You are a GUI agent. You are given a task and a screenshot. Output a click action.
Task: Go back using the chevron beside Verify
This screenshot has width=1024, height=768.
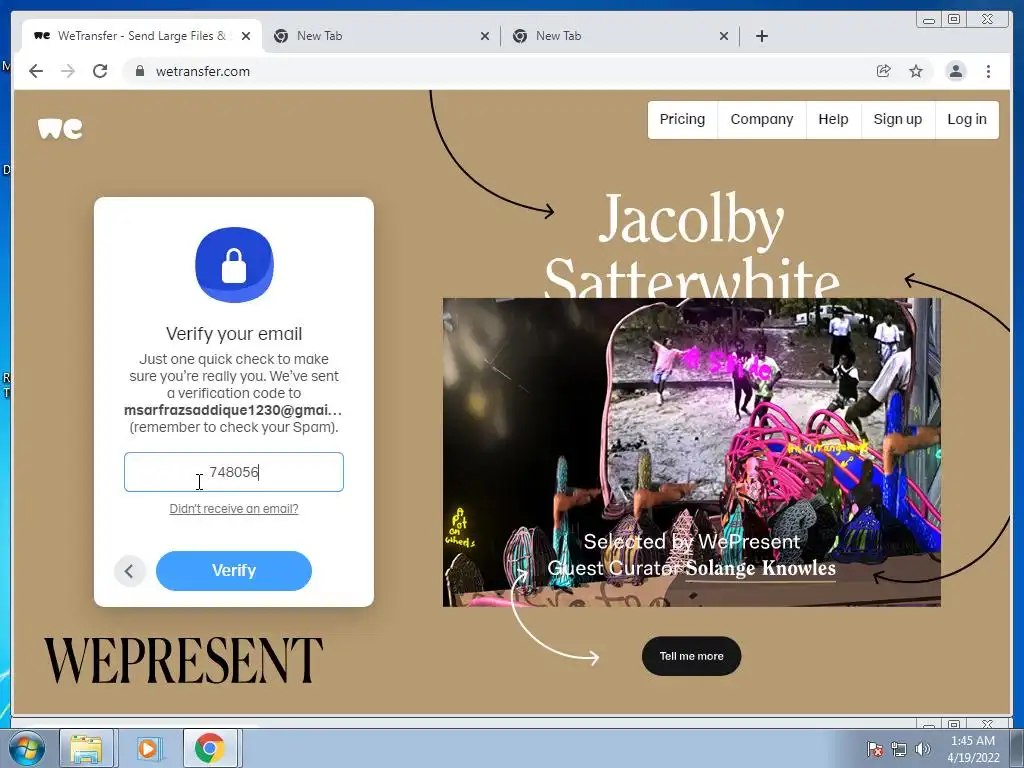coord(129,571)
